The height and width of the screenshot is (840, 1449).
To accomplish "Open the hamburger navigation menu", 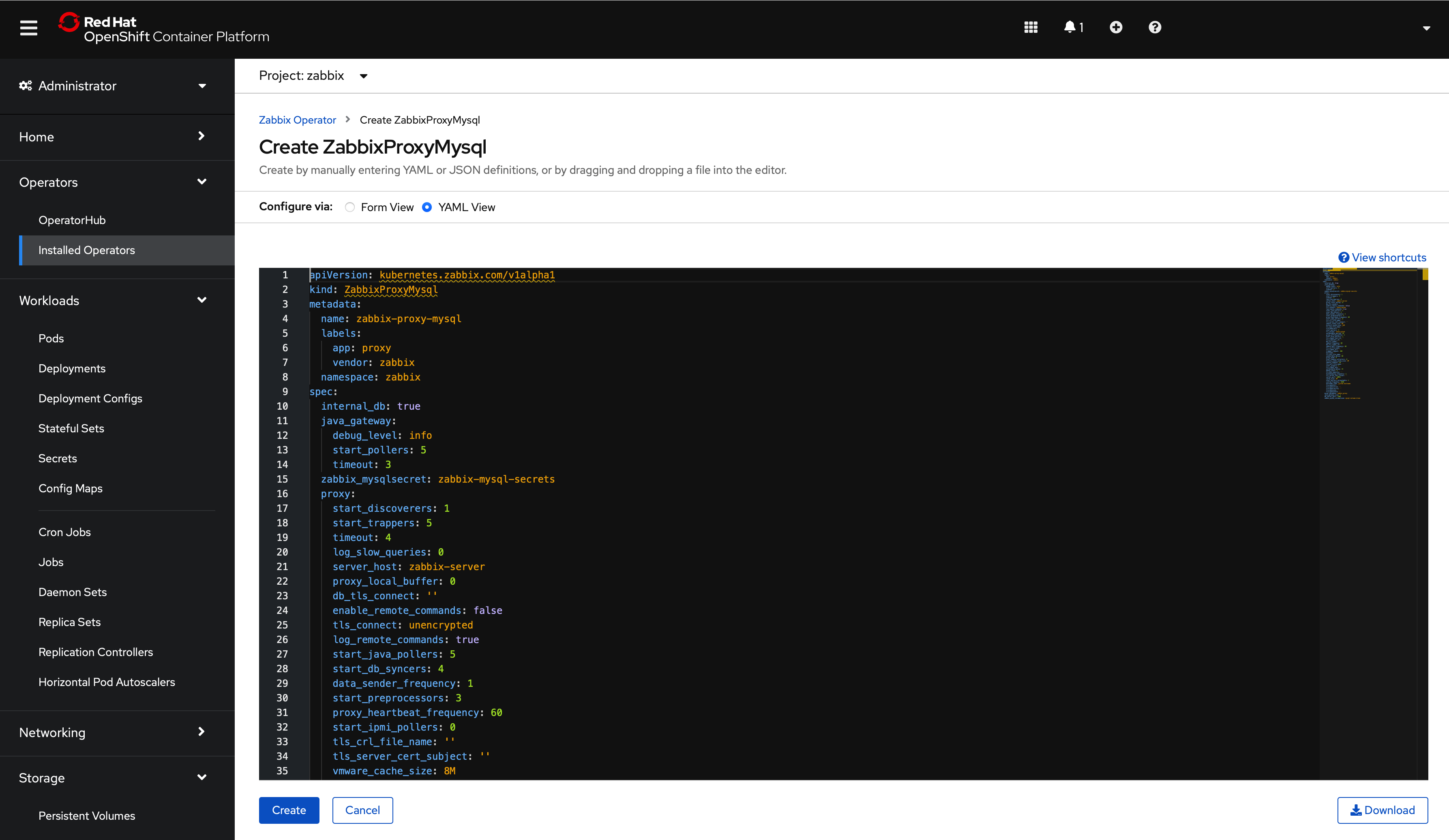I will pos(28,28).
